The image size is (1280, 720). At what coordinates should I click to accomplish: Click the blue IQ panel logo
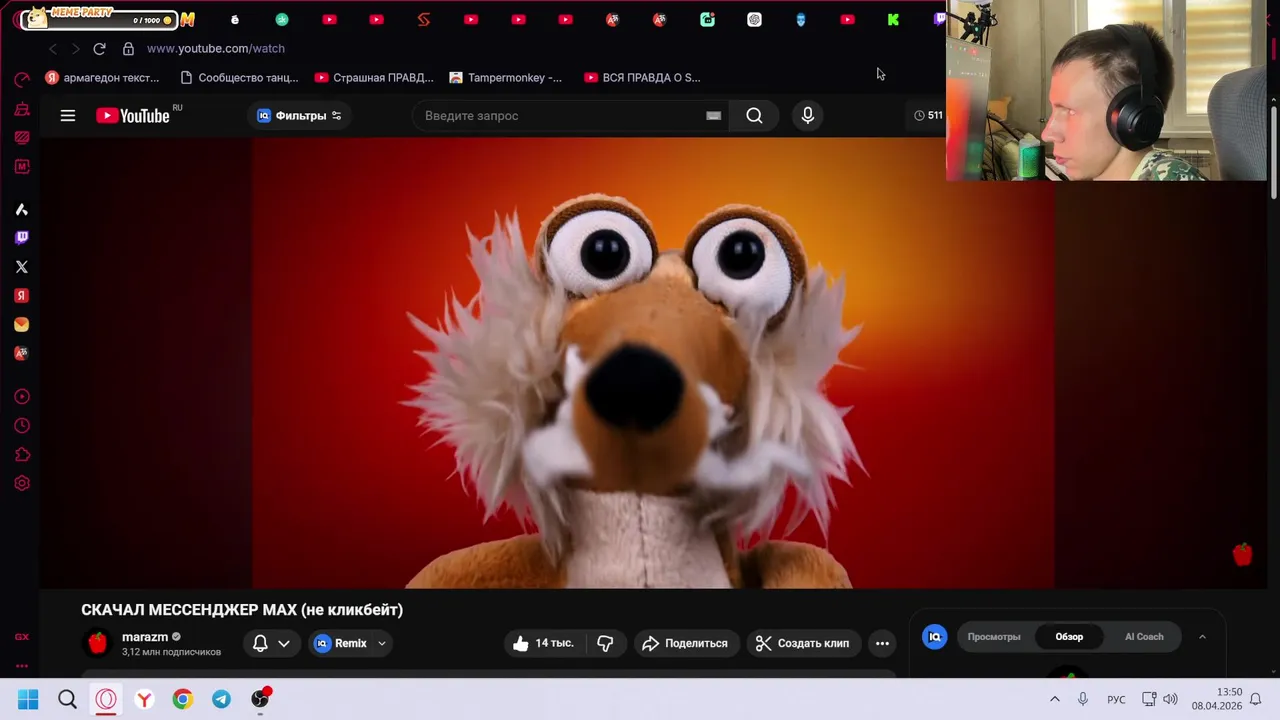tap(935, 637)
